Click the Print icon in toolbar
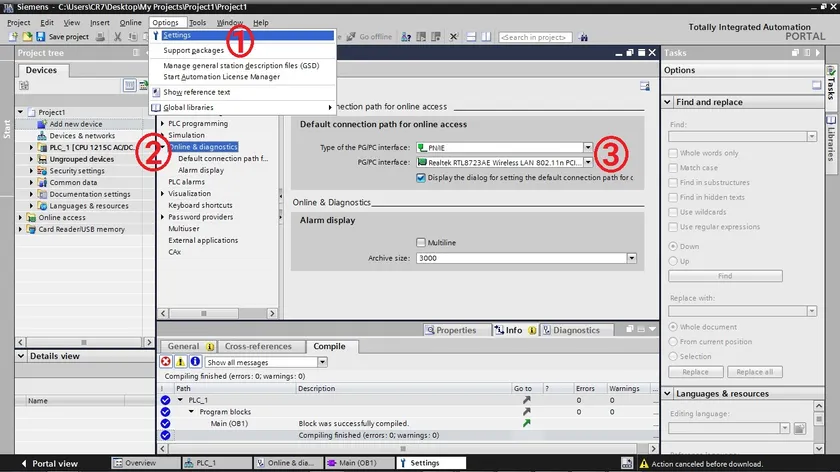The width and height of the screenshot is (840, 472). 100,37
